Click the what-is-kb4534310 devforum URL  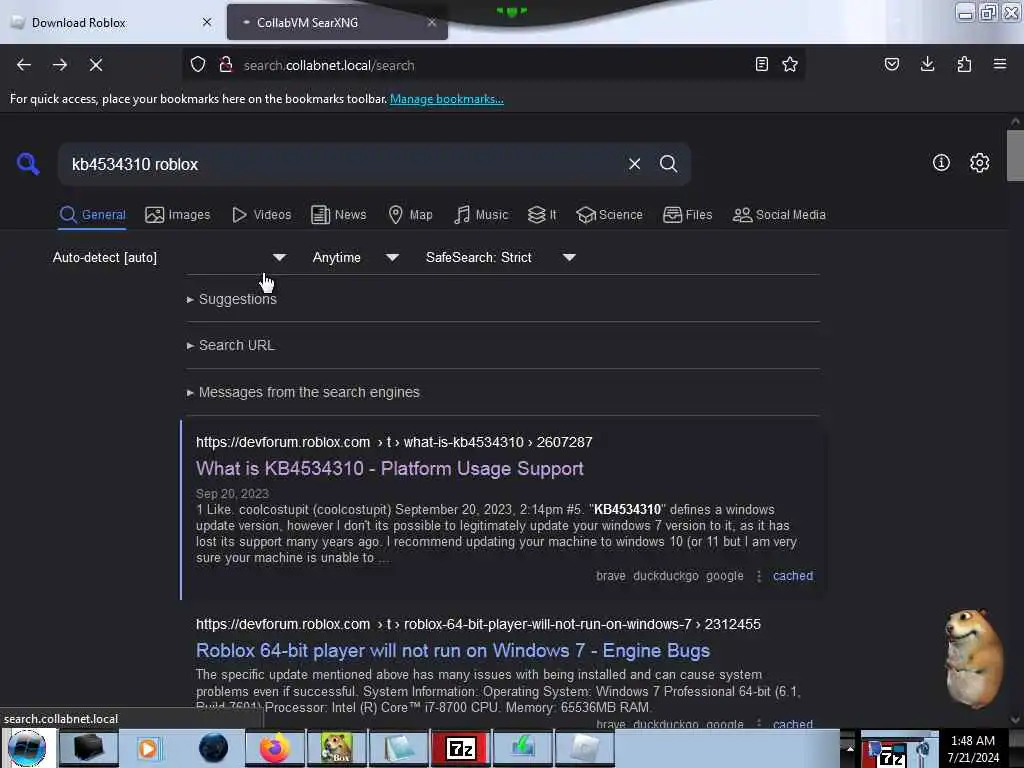[x=394, y=442]
